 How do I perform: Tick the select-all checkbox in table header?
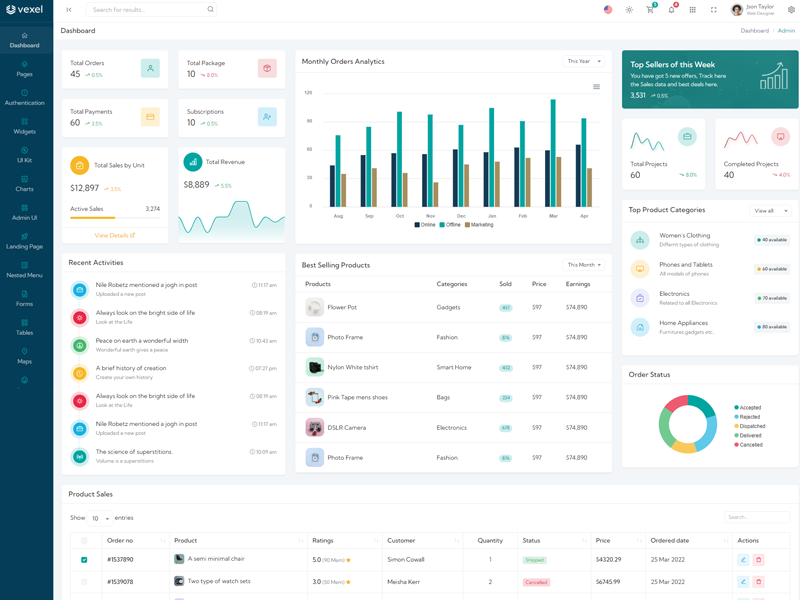(x=84, y=541)
